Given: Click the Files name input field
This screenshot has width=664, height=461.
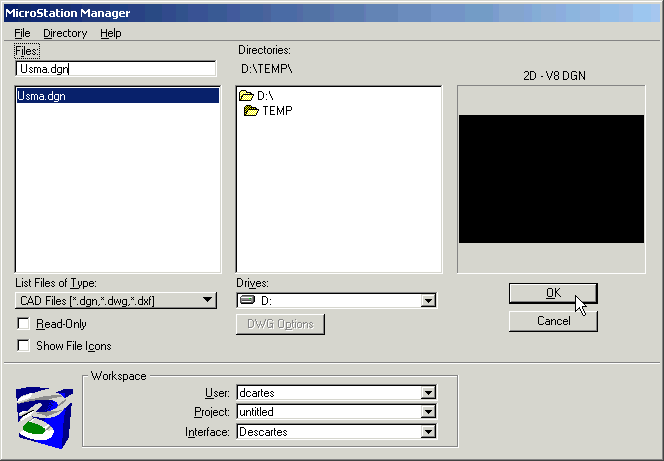Looking at the screenshot, I should (x=116, y=69).
